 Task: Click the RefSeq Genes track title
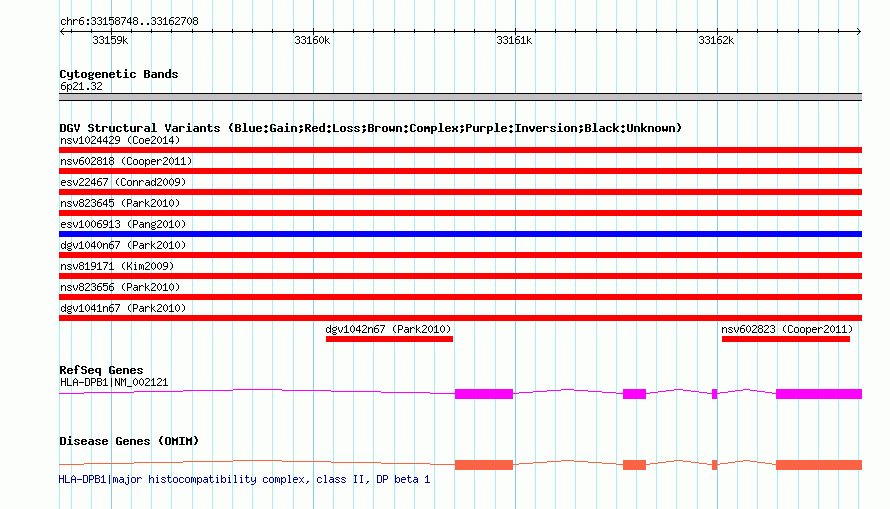click(x=101, y=370)
